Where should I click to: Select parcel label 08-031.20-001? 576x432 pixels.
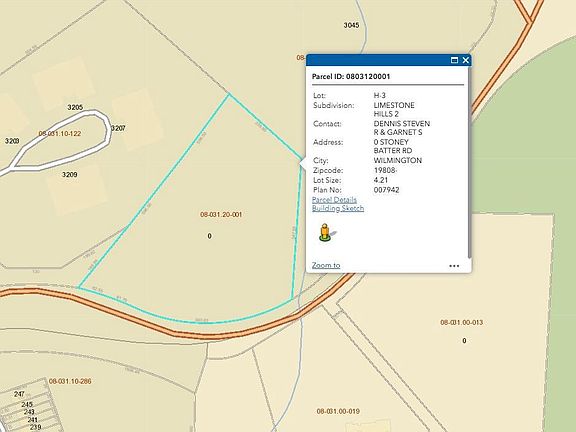221,215
